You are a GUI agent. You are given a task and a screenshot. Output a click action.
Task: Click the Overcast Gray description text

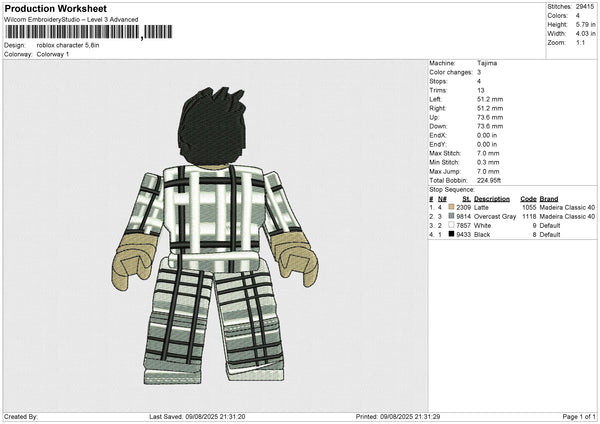[495, 217]
